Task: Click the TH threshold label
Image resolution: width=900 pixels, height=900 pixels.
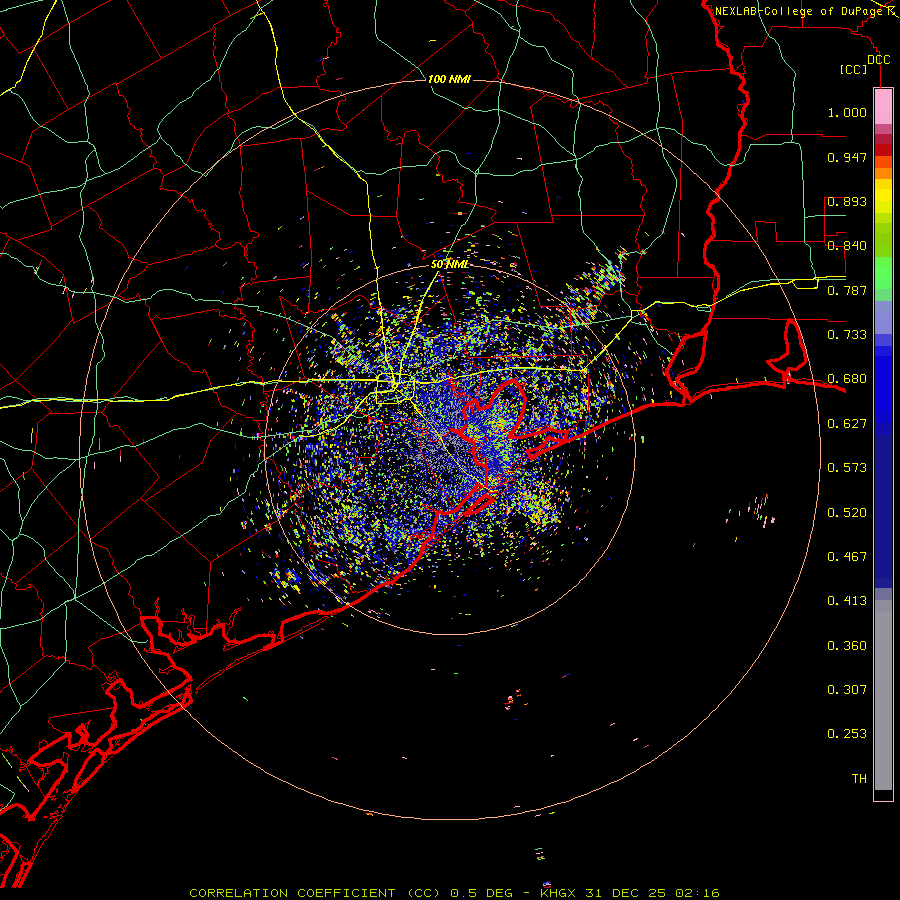Action: coord(859,779)
